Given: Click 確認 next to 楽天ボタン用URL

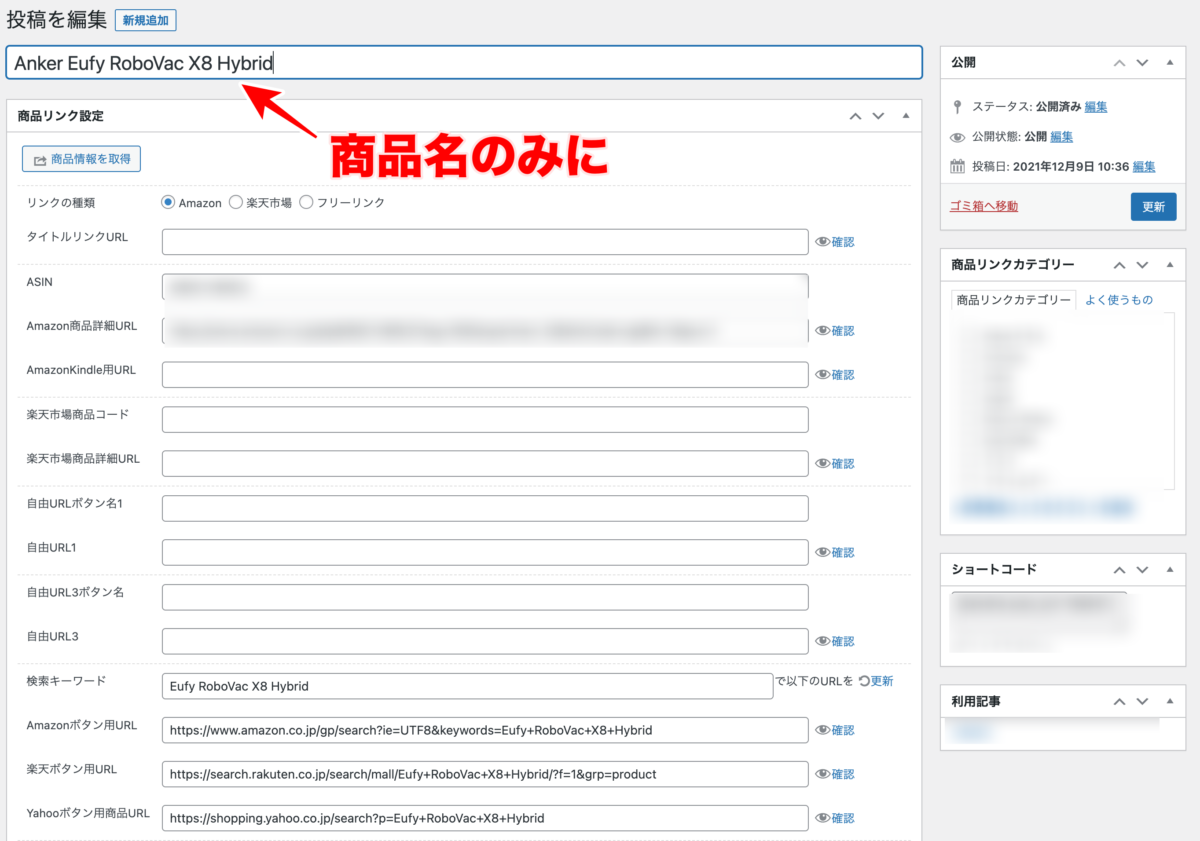Looking at the screenshot, I should pyautogui.click(x=835, y=774).
